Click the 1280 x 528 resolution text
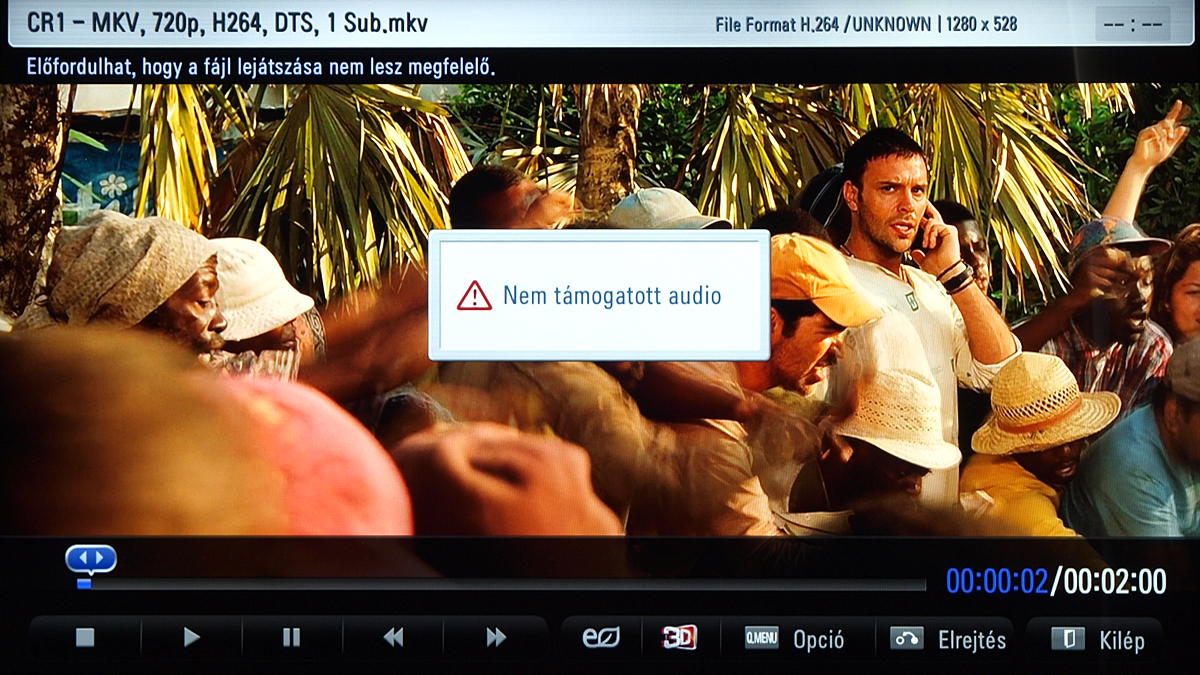Screen dimensions: 1200x675 pyautogui.click(x=983, y=24)
